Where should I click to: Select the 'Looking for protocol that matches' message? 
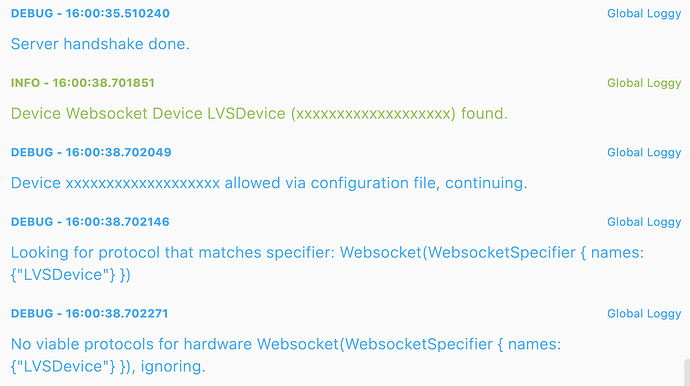[x=327, y=264]
